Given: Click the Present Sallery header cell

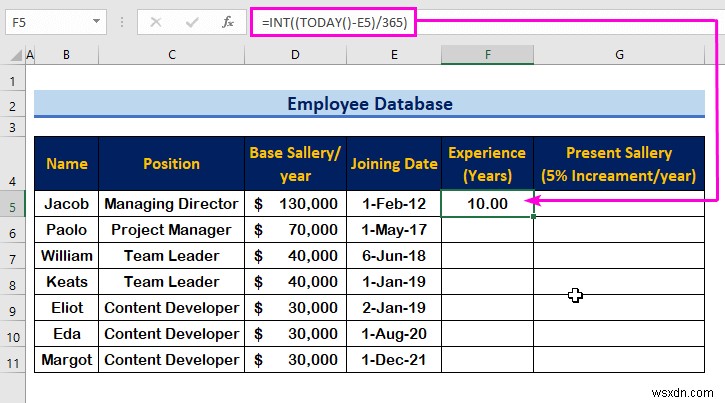Looking at the screenshot, I should coord(619,164).
